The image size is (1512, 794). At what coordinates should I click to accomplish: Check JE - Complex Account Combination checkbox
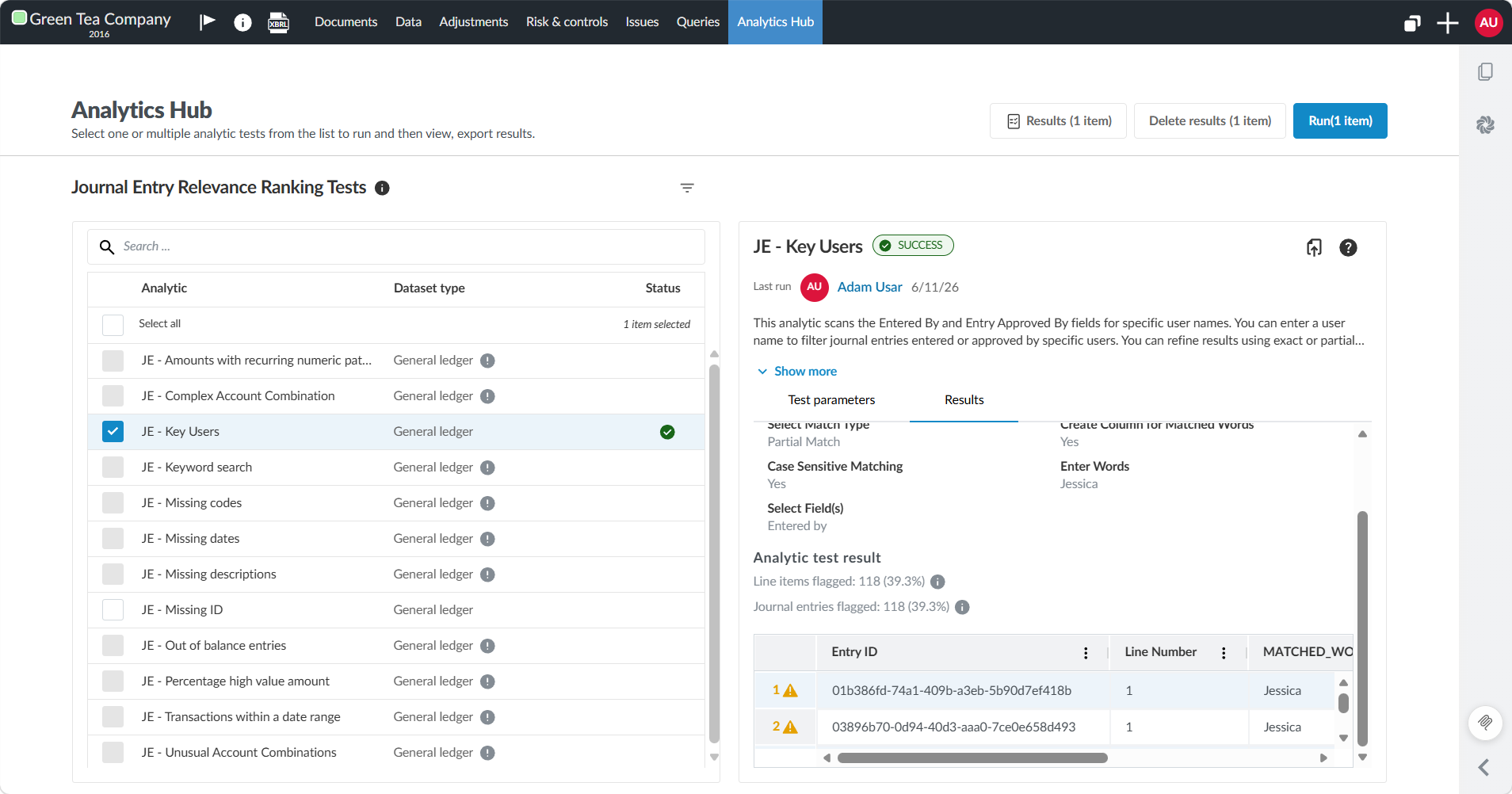point(113,396)
